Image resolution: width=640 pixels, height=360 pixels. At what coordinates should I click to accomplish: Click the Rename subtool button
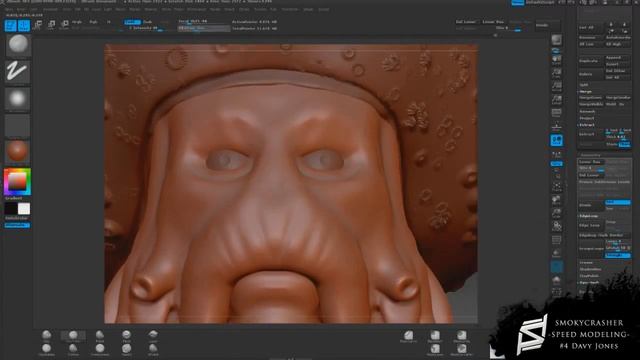point(591,38)
